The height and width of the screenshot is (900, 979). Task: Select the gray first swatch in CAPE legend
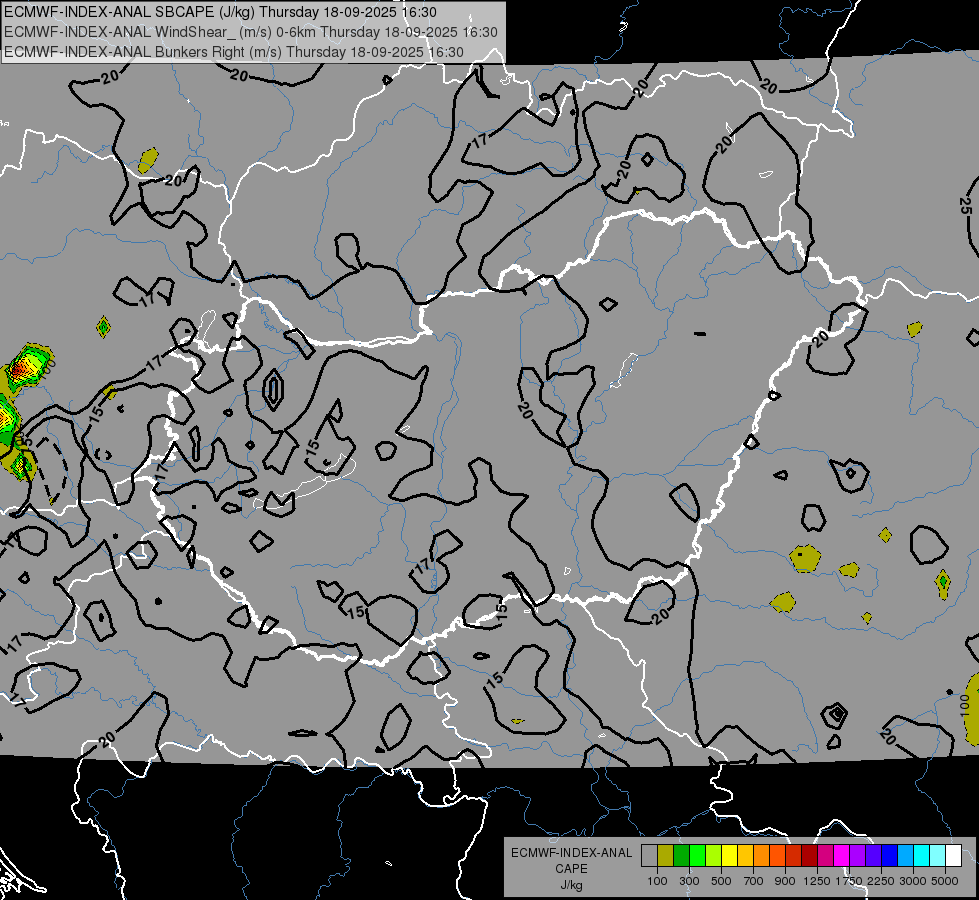click(649, 856)
